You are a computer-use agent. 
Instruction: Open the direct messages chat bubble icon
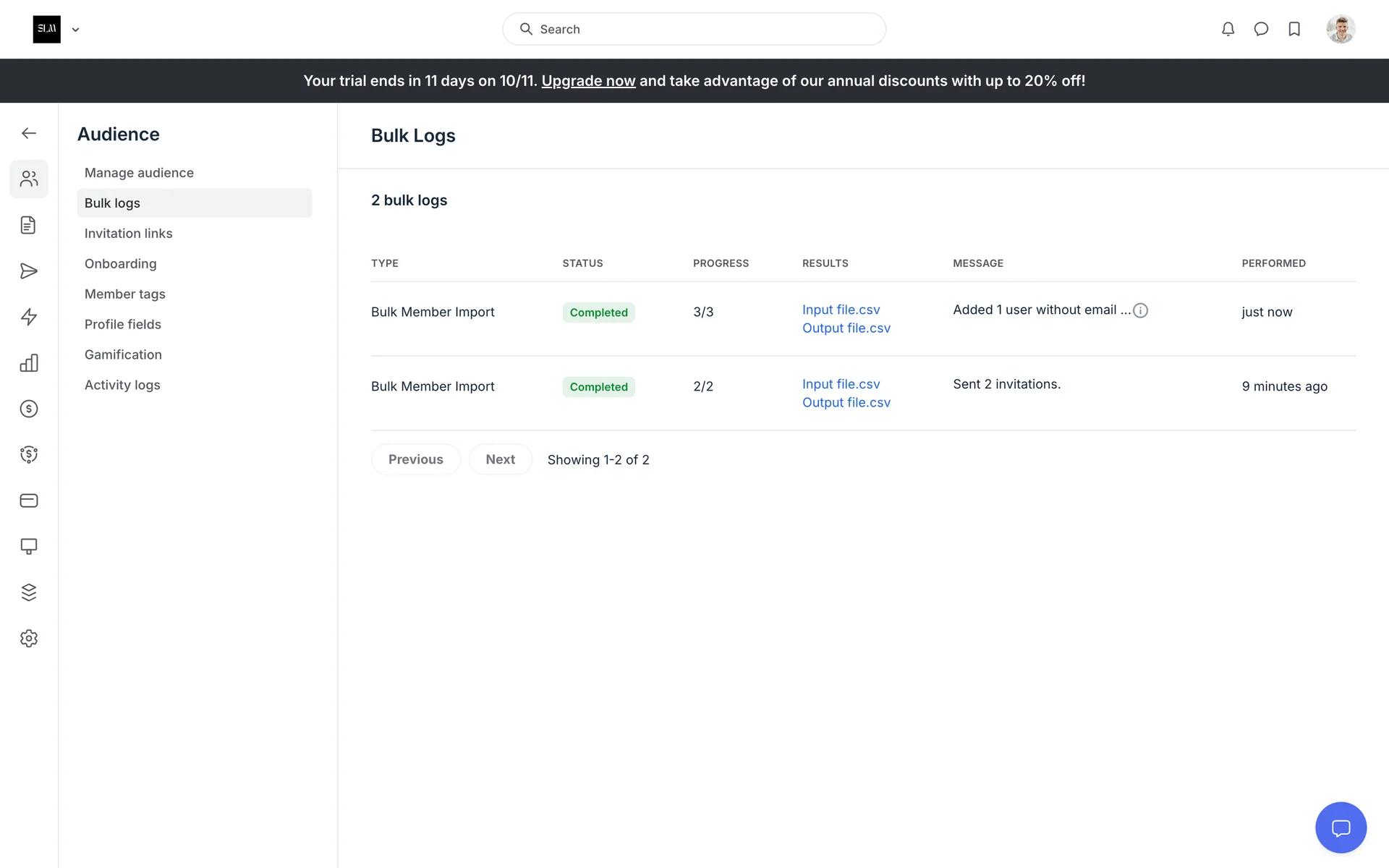(x=1261, y=29)
